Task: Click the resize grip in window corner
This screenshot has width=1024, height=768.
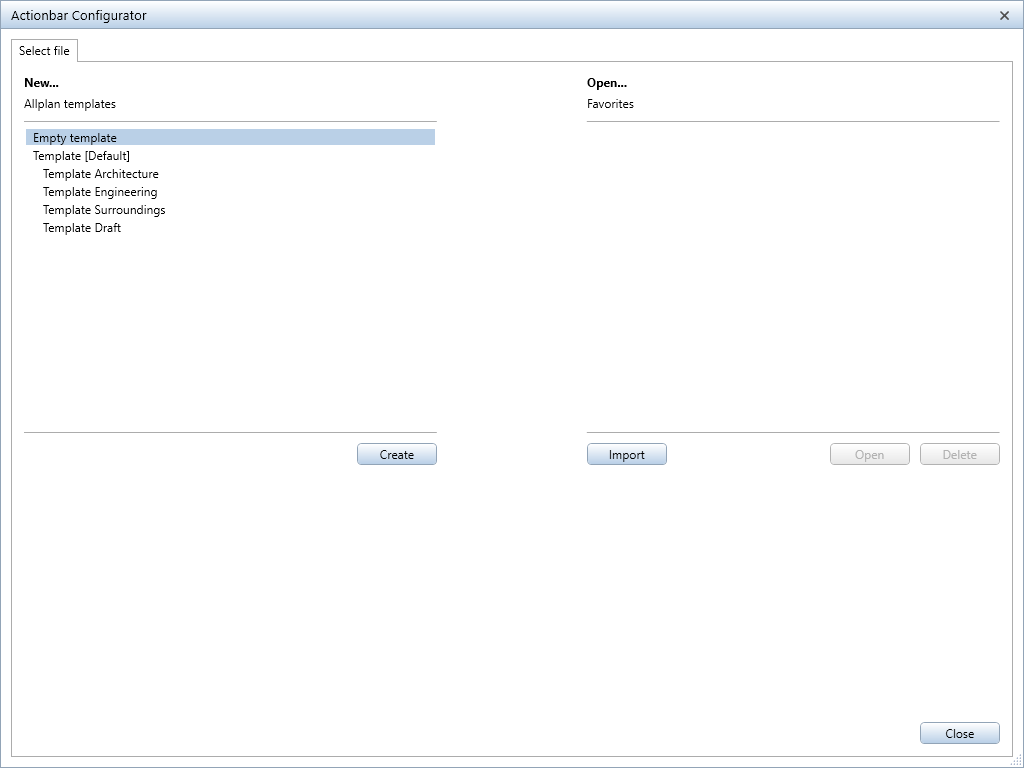Action: click(1016, 761)
